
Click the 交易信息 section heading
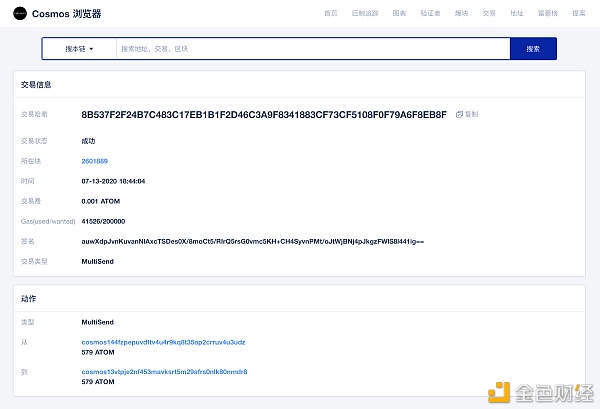pyautogui.click(x=36, y=85)
